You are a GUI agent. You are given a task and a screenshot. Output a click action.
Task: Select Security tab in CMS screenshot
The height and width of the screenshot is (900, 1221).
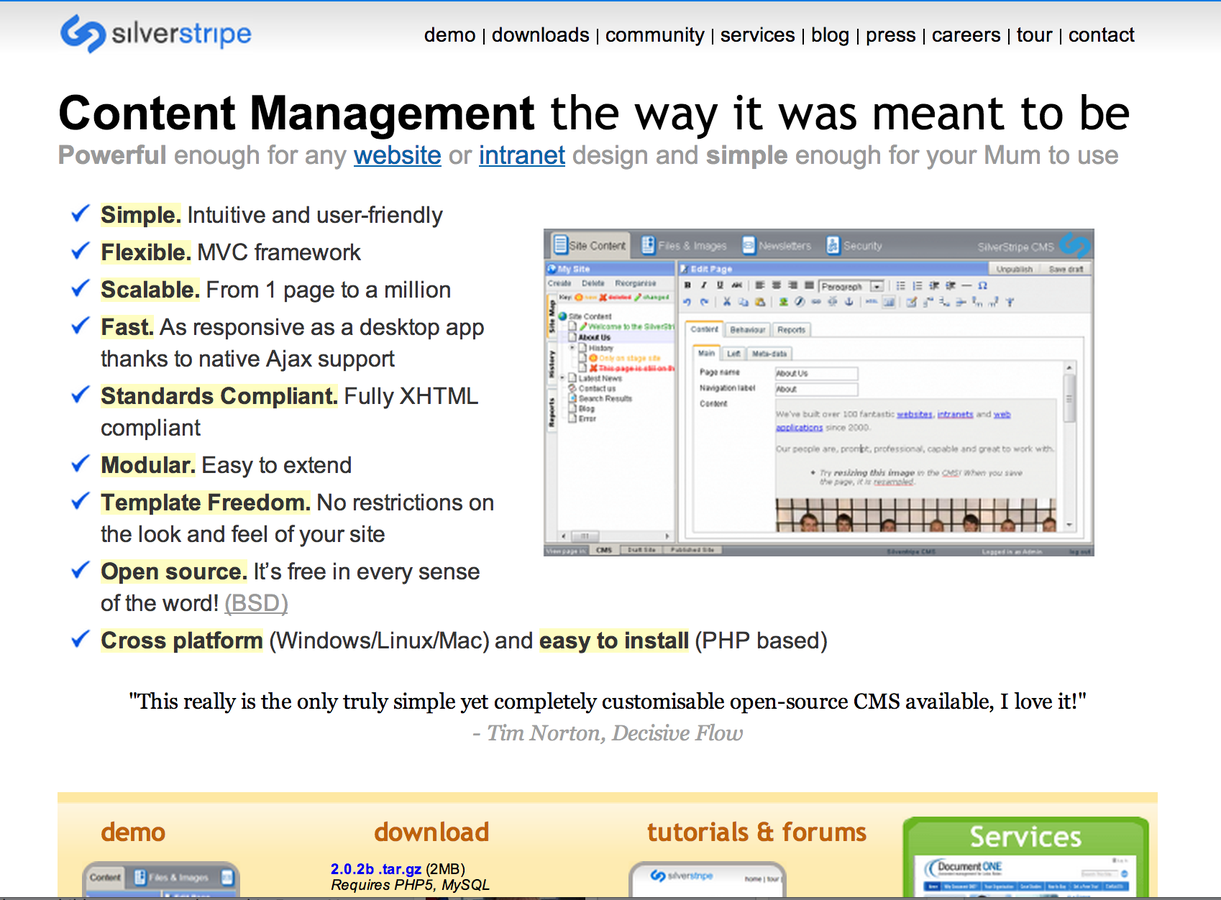point(854,245)
